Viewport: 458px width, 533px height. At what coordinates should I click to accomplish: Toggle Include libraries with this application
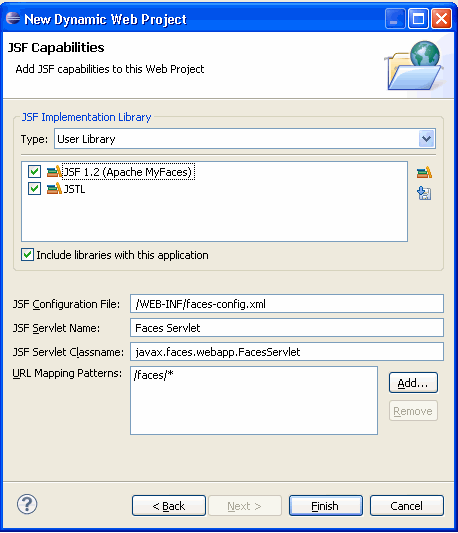[x=28, y=255]
